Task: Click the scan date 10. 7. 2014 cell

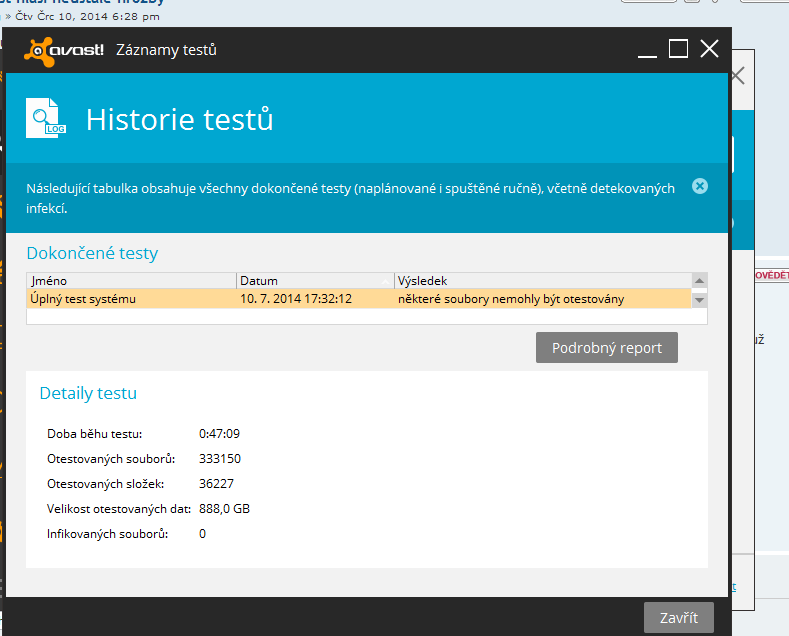Action: [x=296, y=299]
